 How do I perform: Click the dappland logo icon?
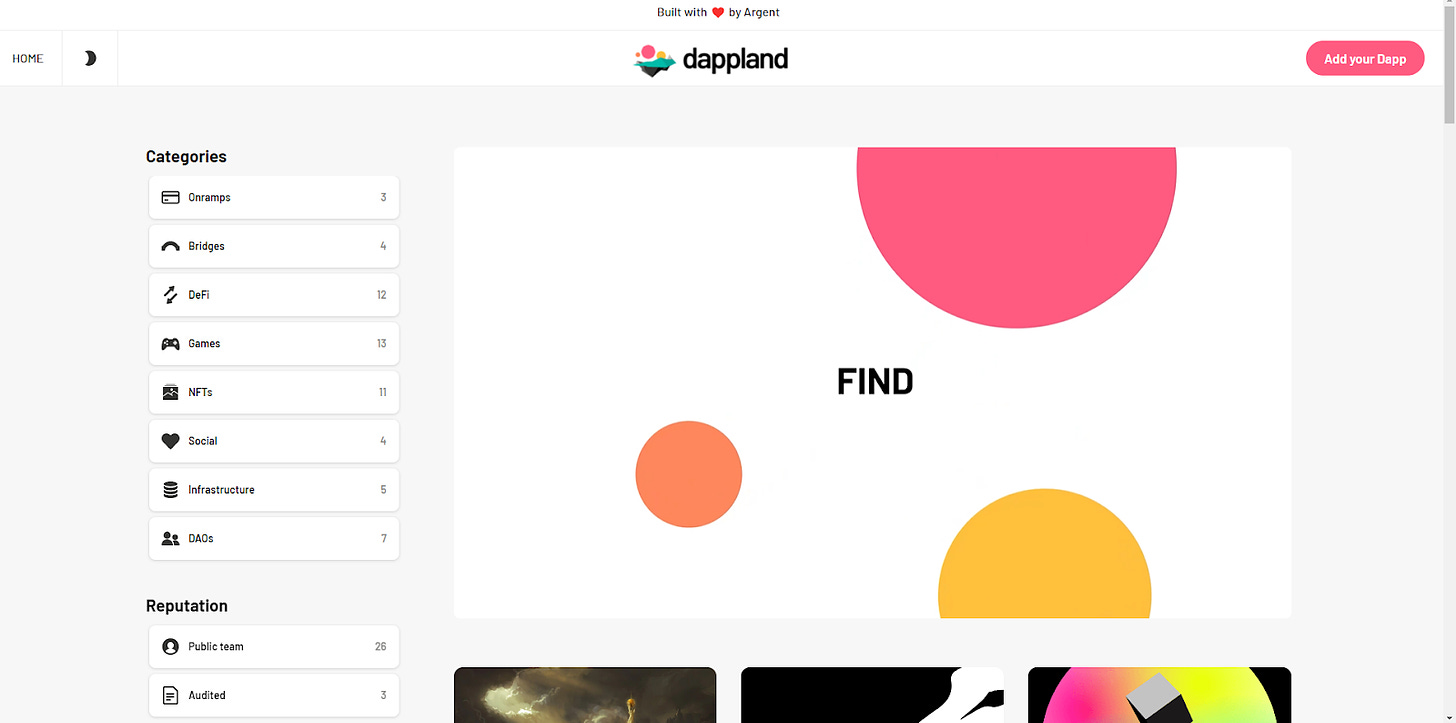tap(655, 60)
